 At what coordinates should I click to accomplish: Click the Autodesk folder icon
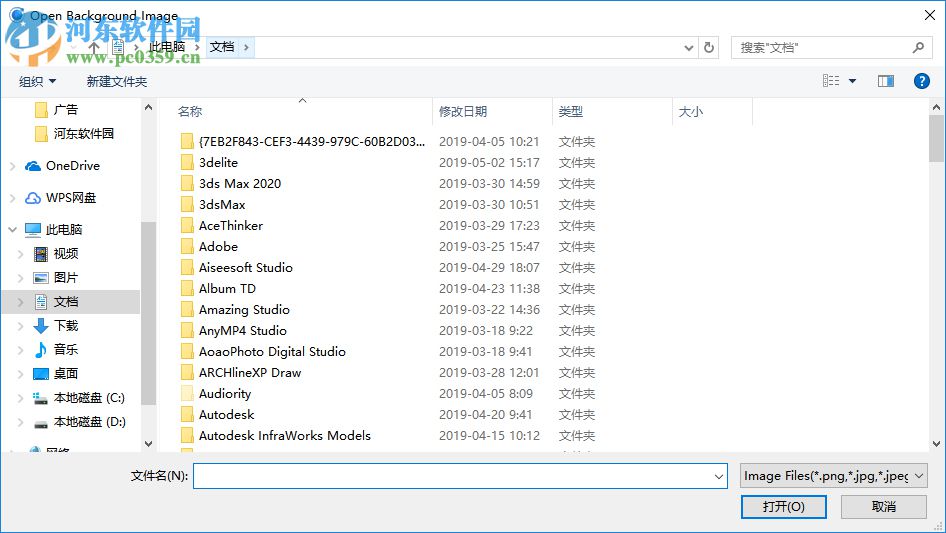point(187,415)
